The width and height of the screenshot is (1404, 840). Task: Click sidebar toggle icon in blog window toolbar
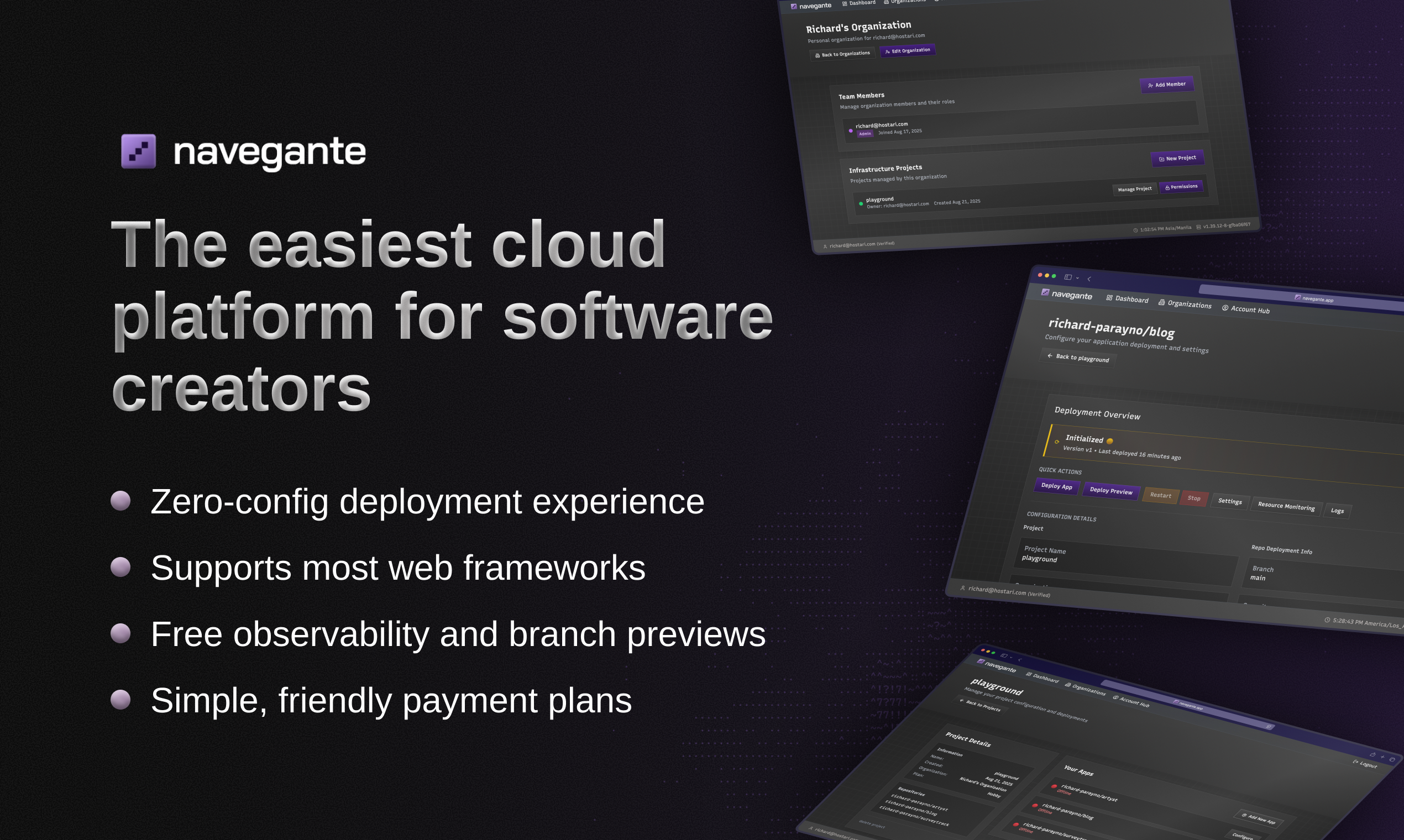point(1068,277)
